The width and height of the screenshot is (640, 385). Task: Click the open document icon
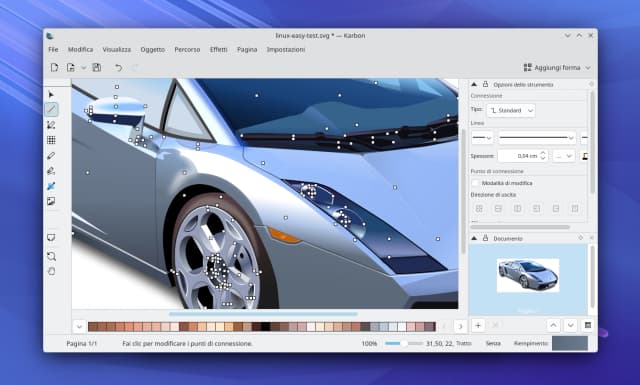(71, 67)
